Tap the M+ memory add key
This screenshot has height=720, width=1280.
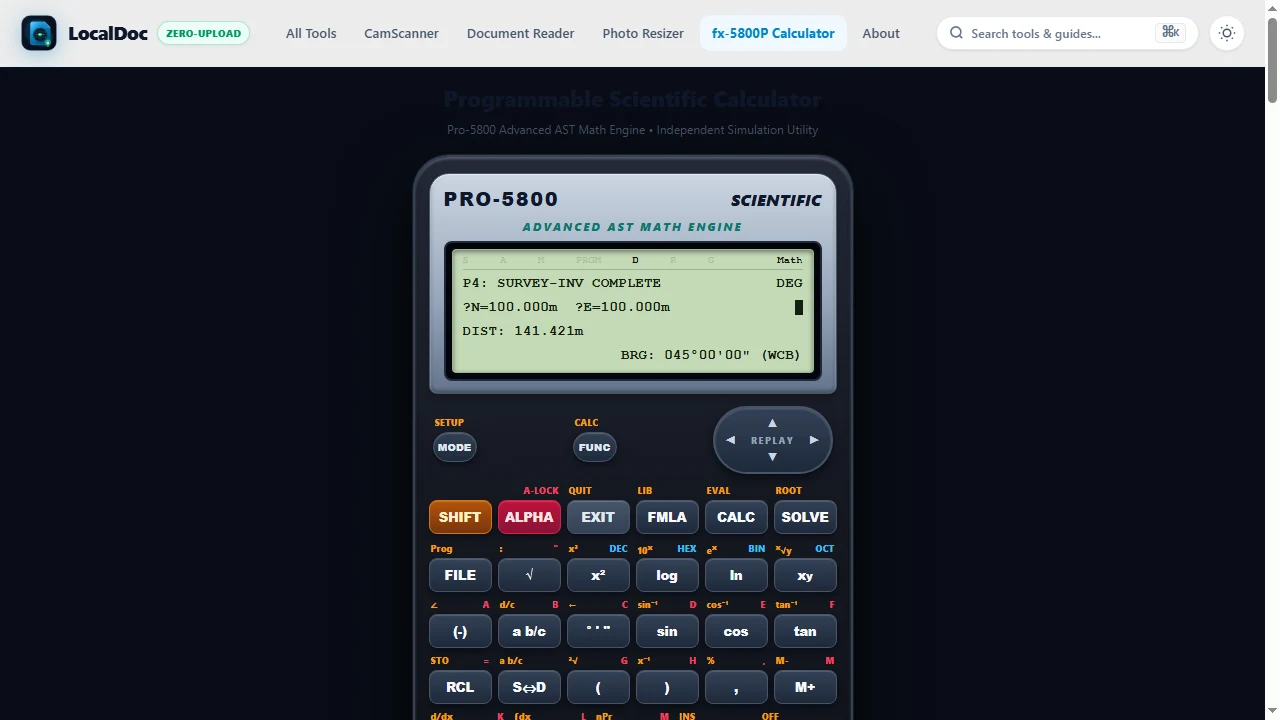[x=805, y=687]
